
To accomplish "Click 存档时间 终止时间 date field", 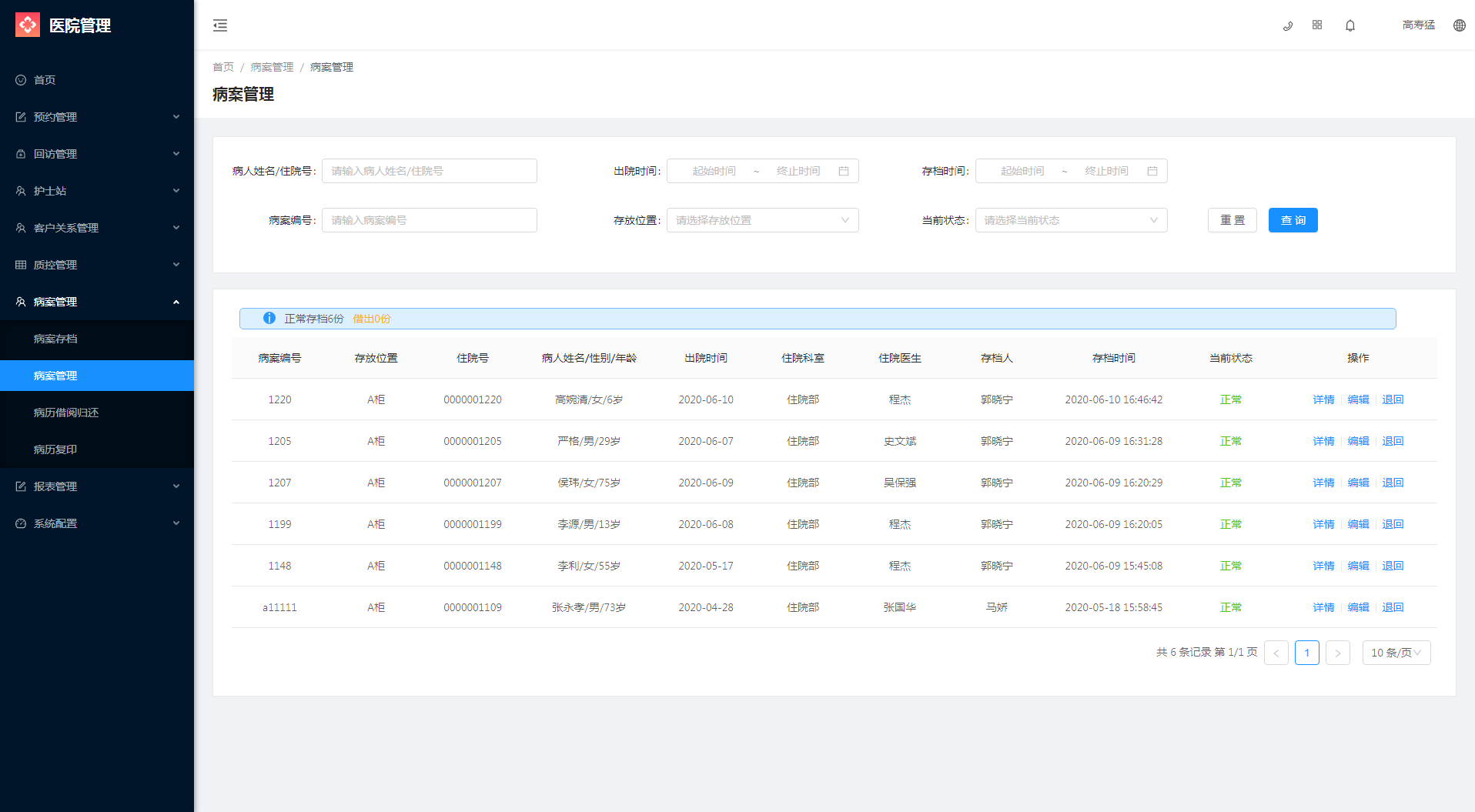I will (1106, 171).
